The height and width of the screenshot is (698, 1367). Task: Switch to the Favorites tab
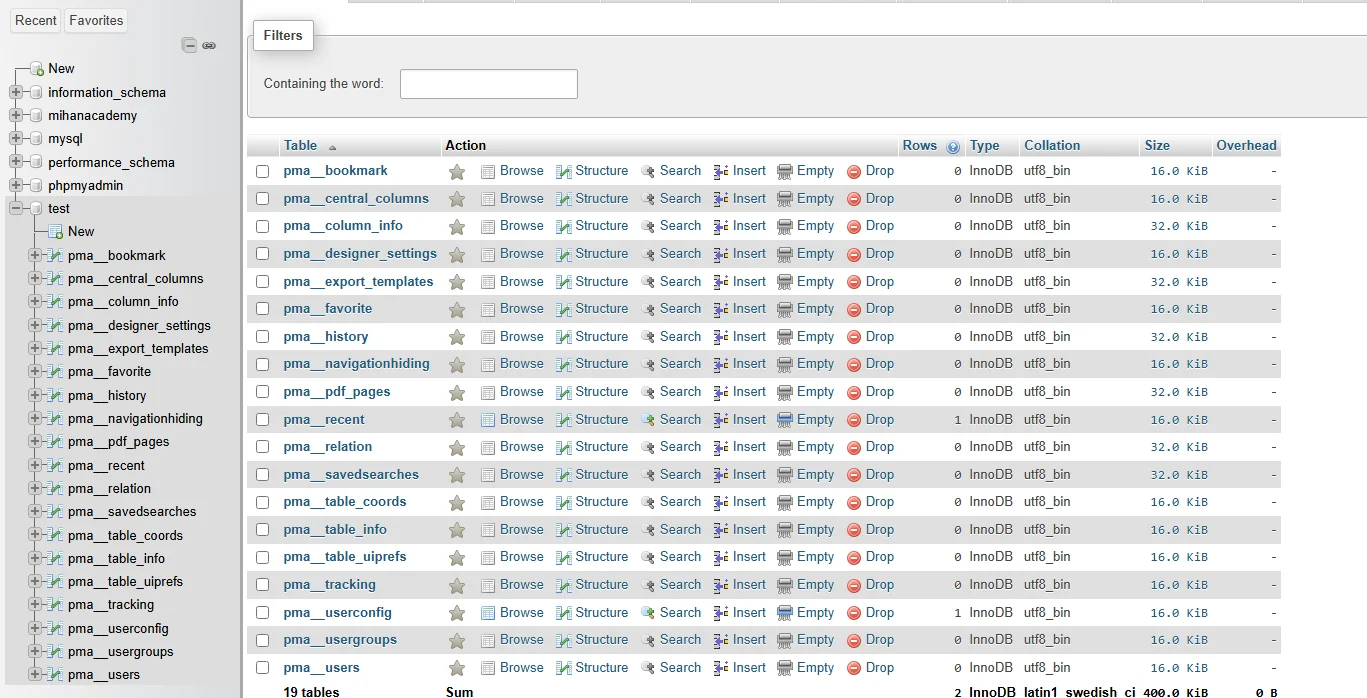click(x=95, y=20)
